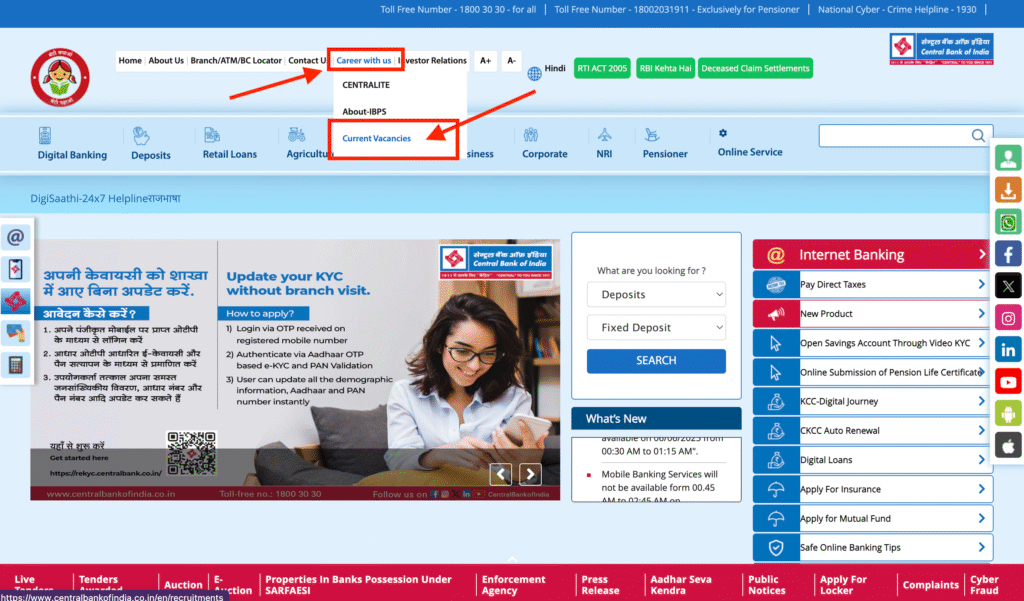This screenshot has width=1024, height=601.
Task: Click into the site search field
Action: [x=895, y=136]
